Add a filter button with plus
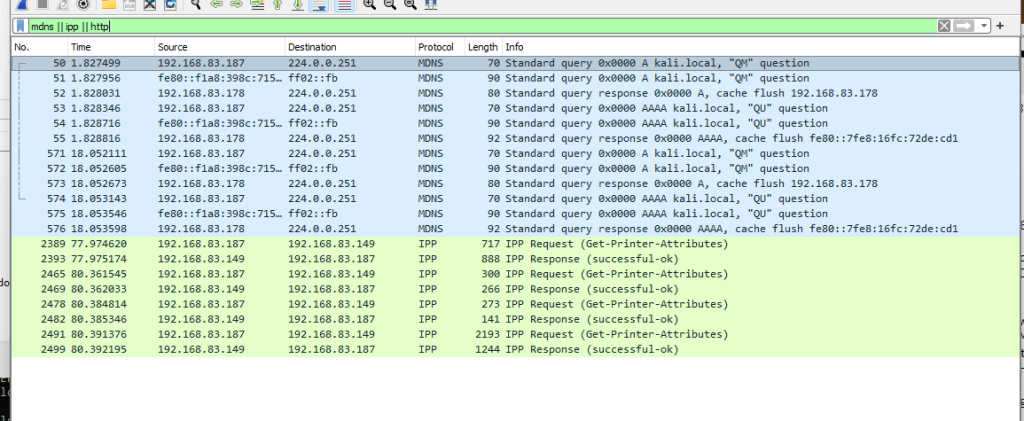This screenshot has height=421, width=1024. tap(1000, 26)
